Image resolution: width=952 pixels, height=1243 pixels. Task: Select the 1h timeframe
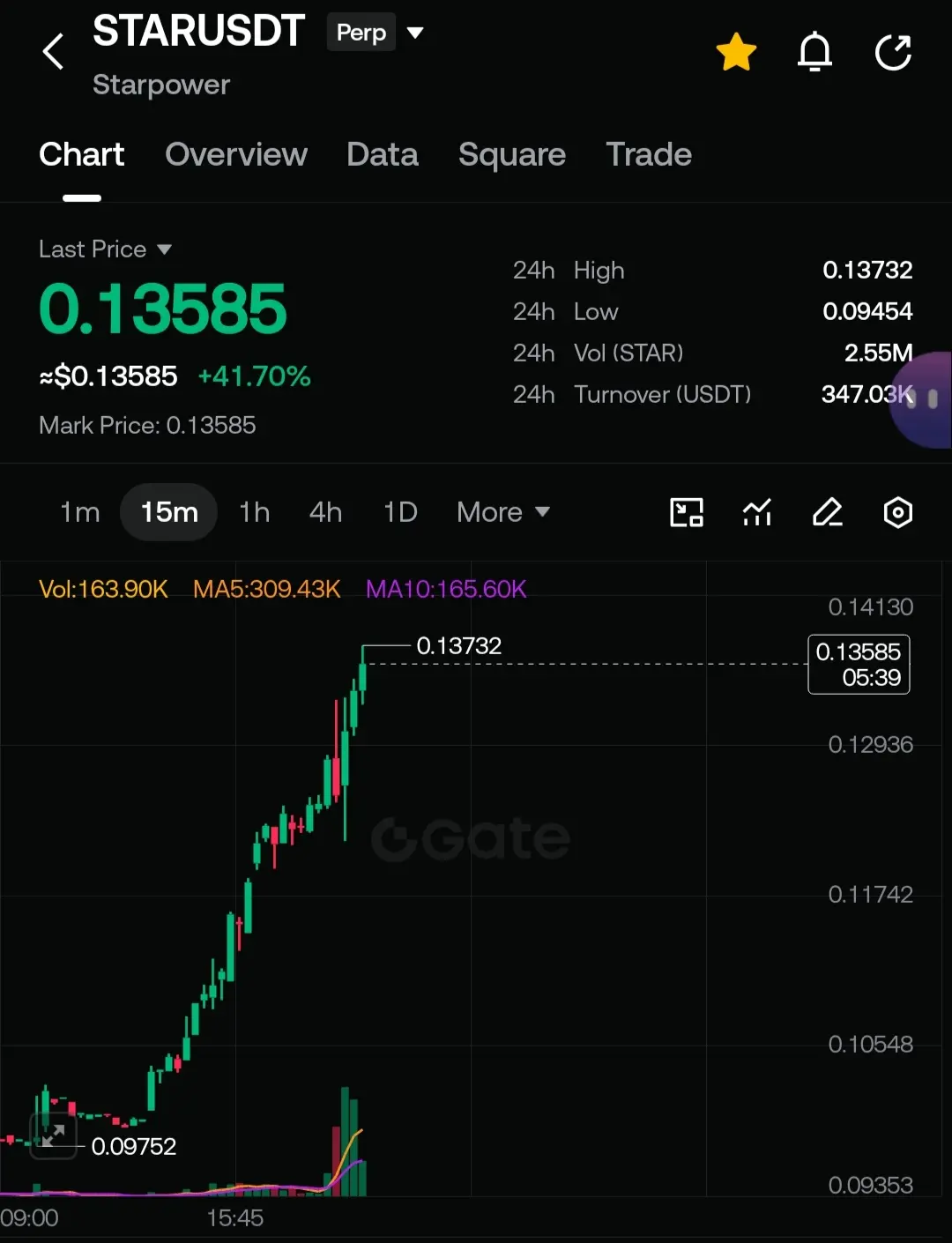point(255,512)
